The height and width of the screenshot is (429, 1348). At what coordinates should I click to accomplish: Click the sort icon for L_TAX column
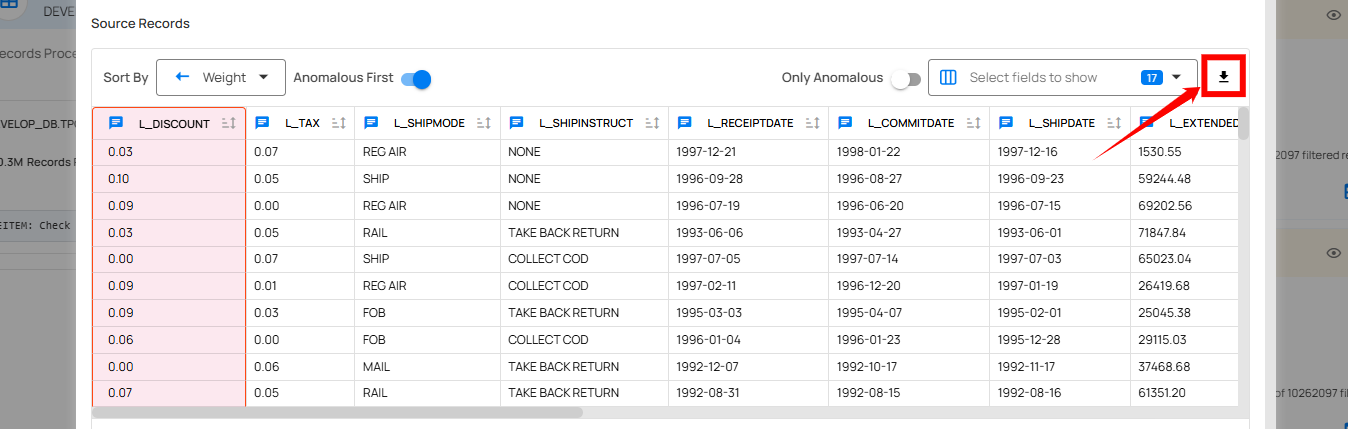coord(338,124)
